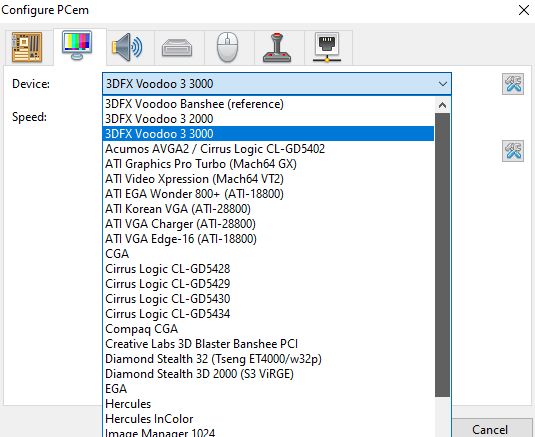Click the Device combo box showing Voodoo 3 3000
The height and width of the screenshot is (437, 535).
[x=277, y=84]
